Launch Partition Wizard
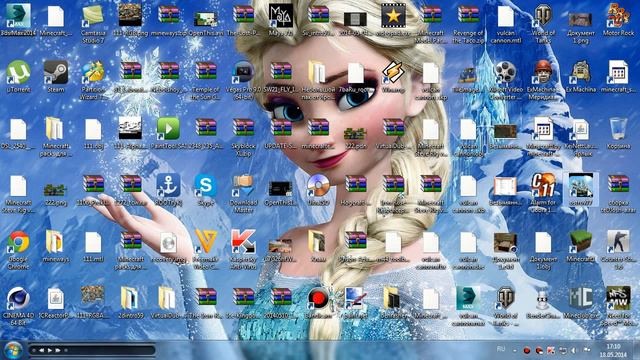 coord(93,80)
